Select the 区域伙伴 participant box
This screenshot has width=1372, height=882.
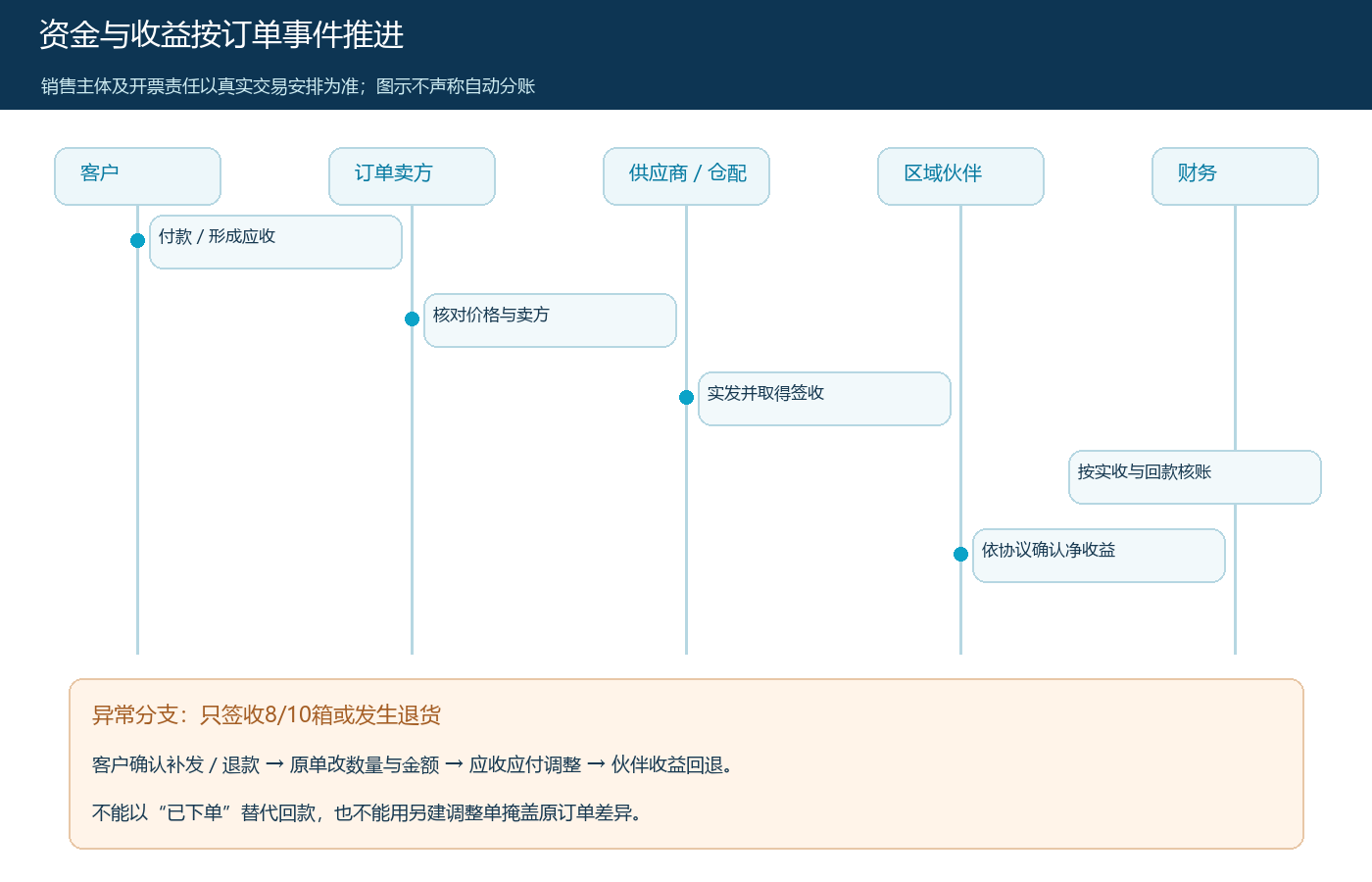(x=960, y=176)
